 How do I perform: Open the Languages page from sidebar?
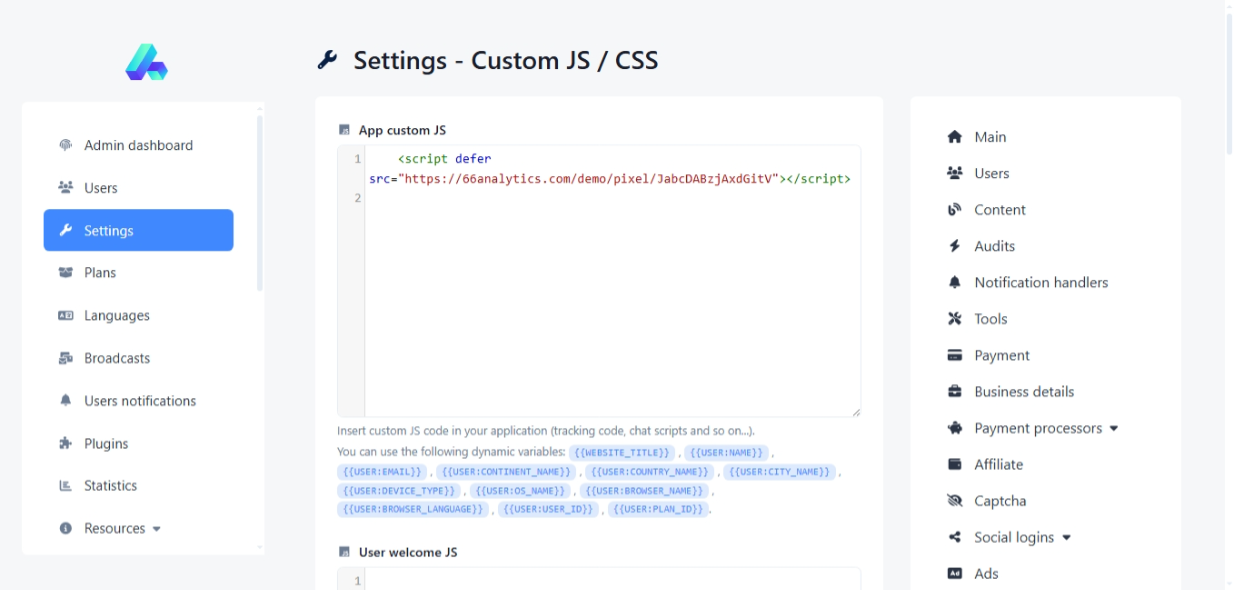116,316
